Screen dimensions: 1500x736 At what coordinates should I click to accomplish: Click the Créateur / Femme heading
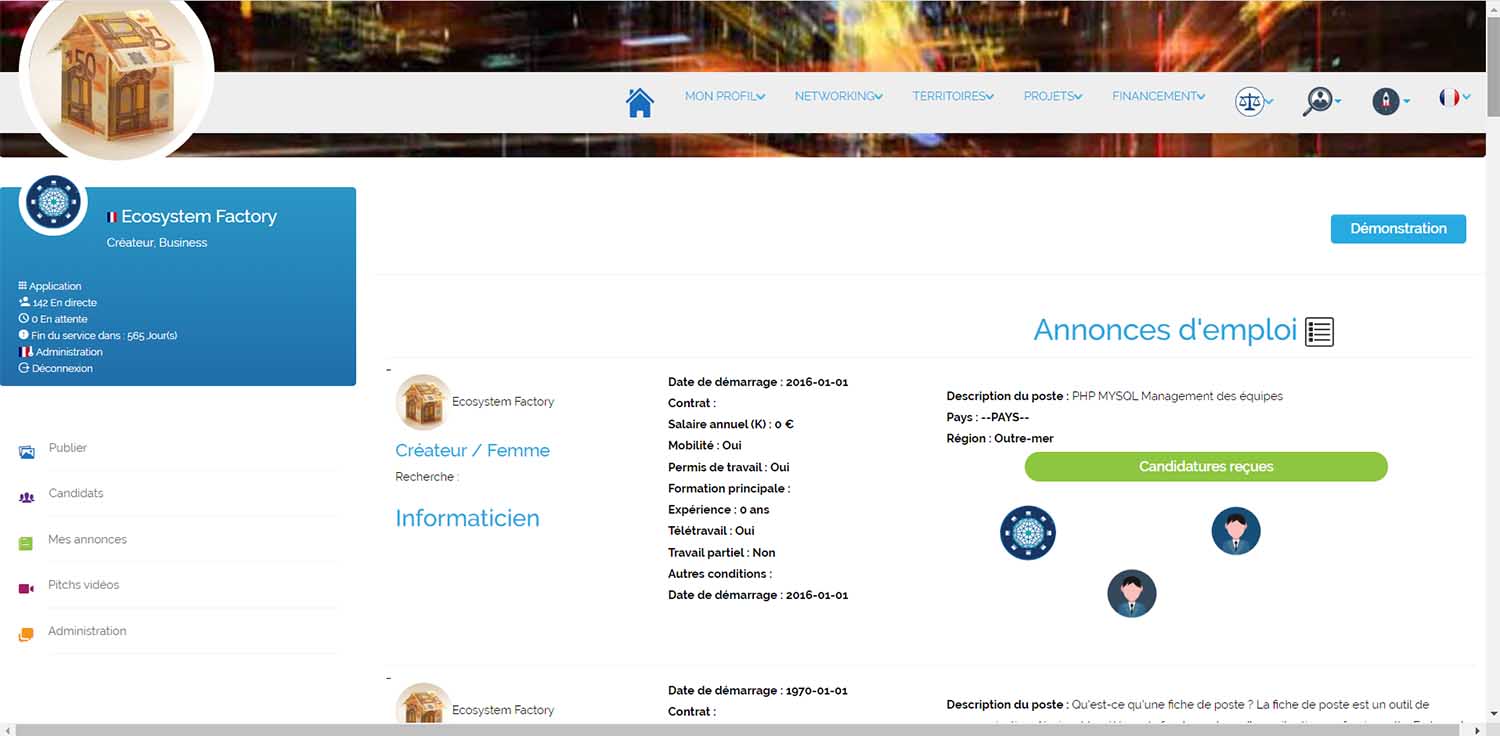[472, 450]
